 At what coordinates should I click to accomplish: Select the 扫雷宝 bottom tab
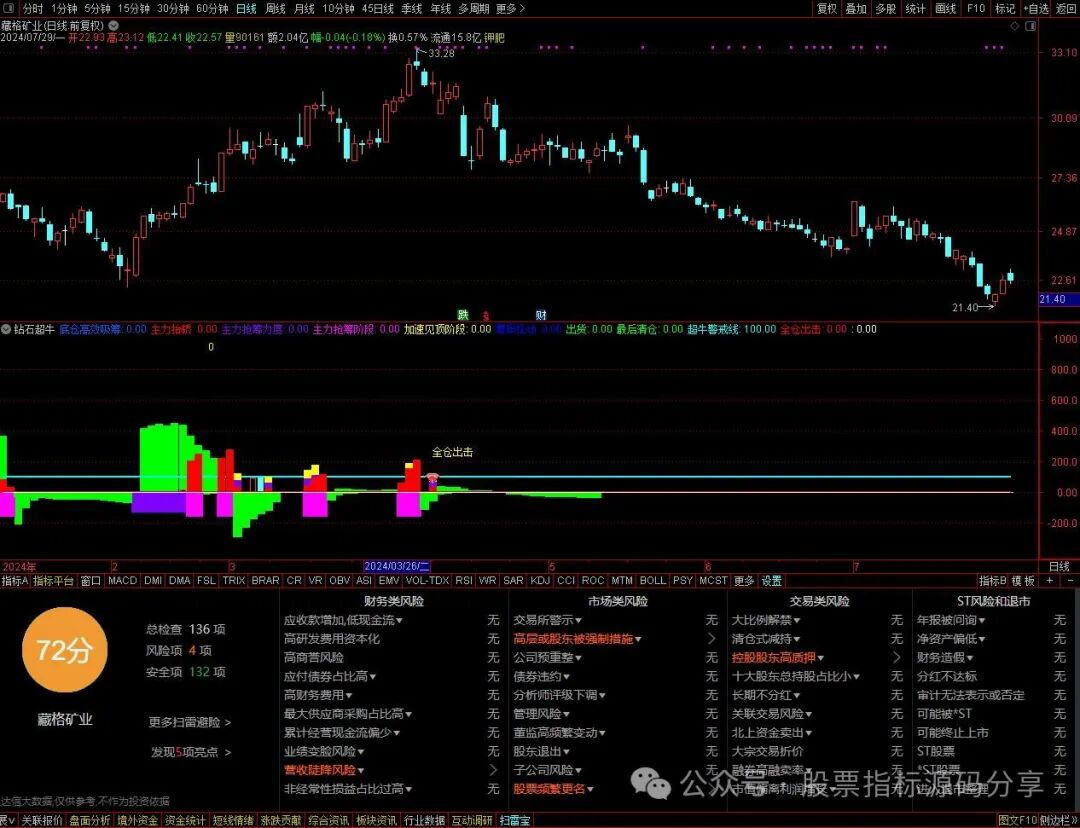coord(515,820)
